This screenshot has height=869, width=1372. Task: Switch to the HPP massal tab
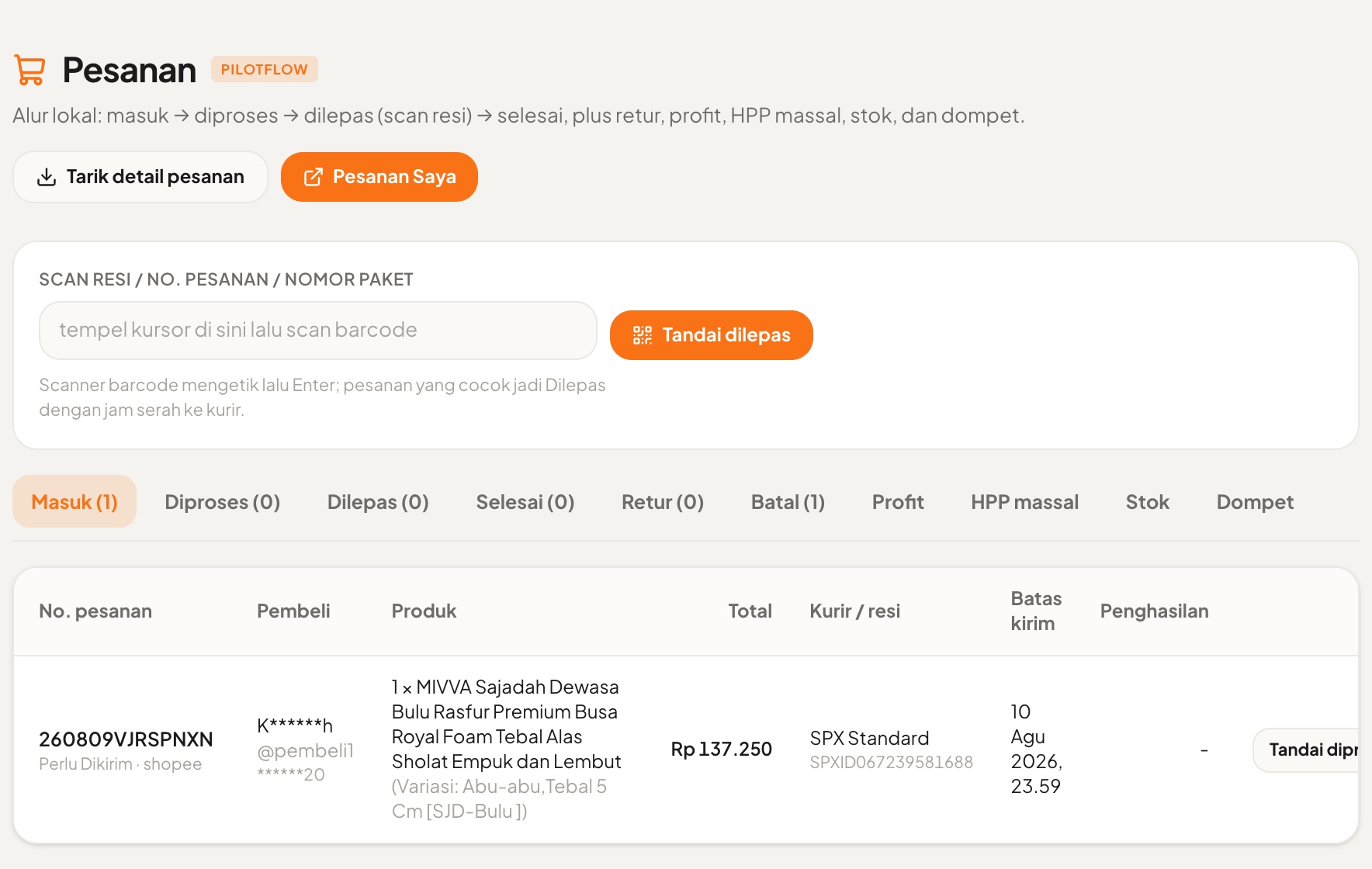1024,502
